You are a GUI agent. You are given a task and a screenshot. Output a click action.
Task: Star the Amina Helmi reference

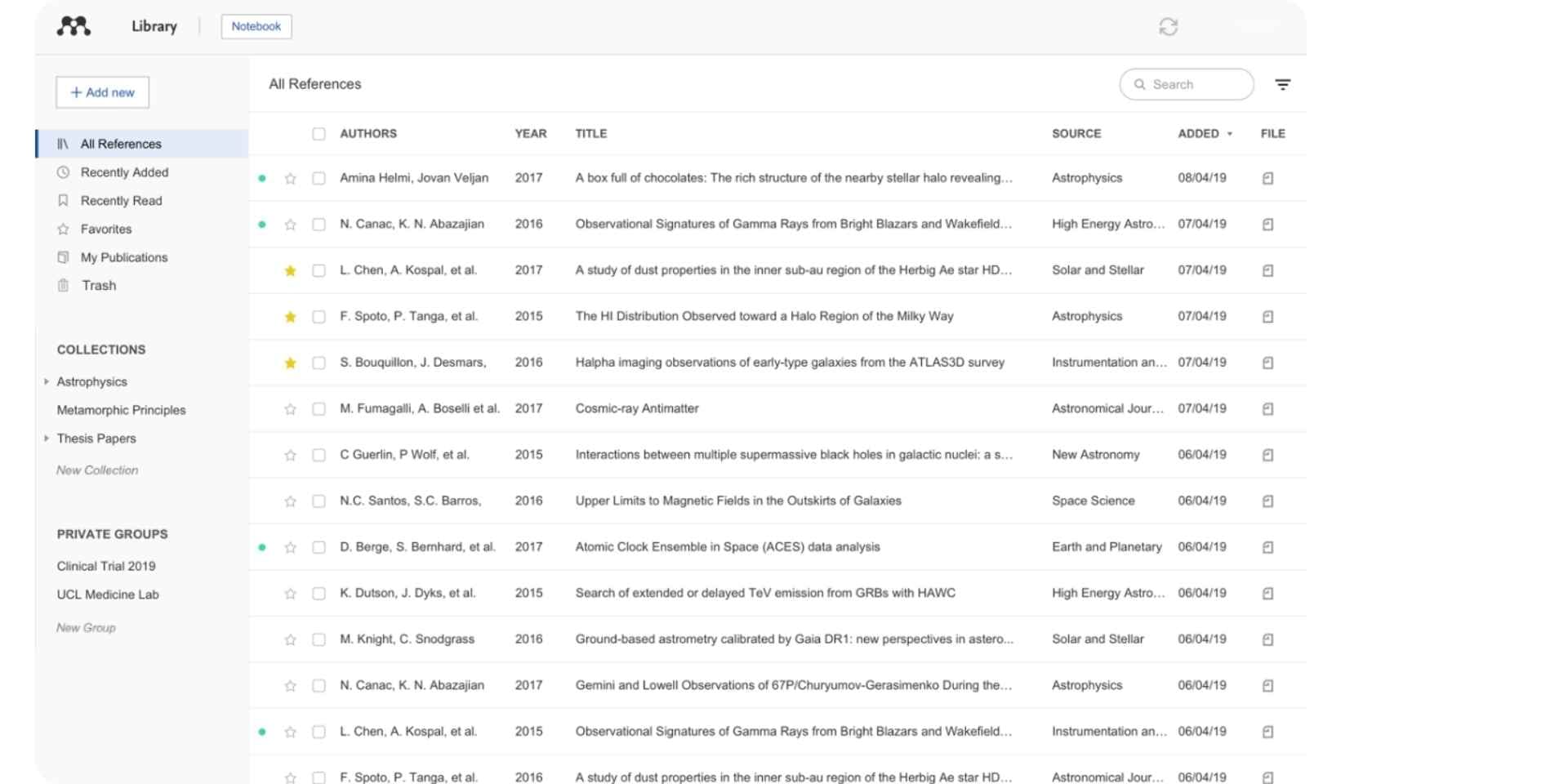290,178
